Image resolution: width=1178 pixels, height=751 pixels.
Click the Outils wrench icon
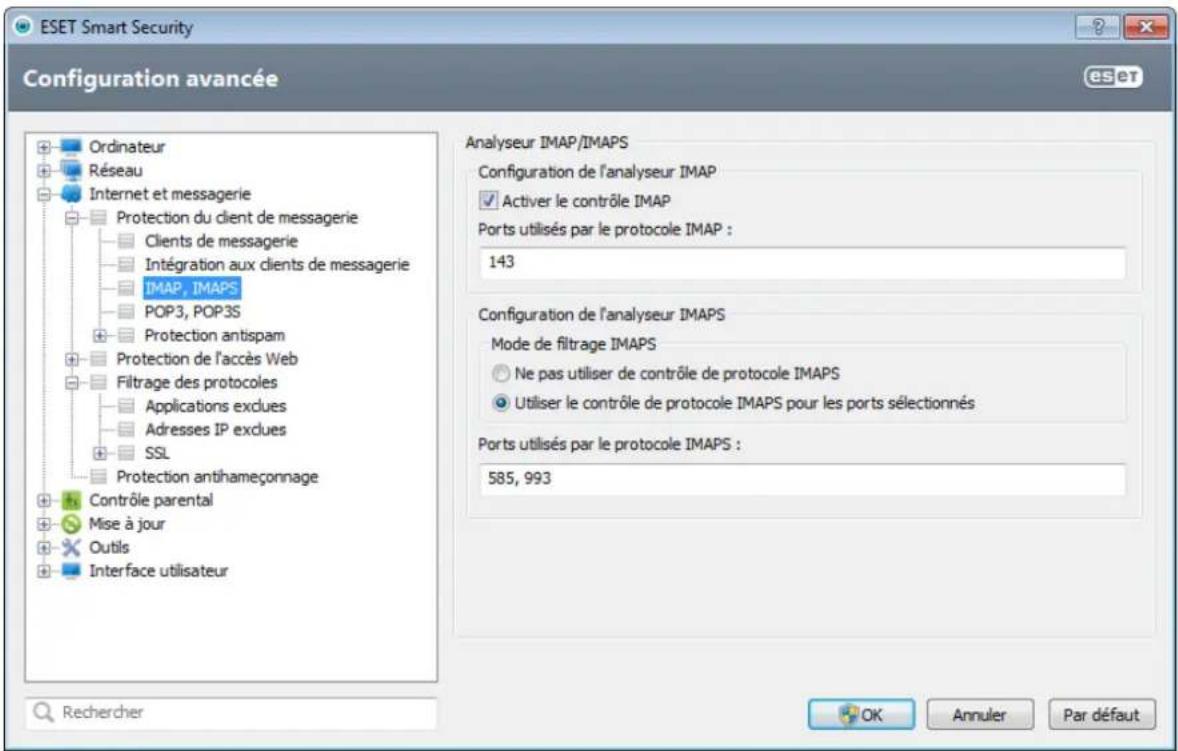[x=71, y=547]
